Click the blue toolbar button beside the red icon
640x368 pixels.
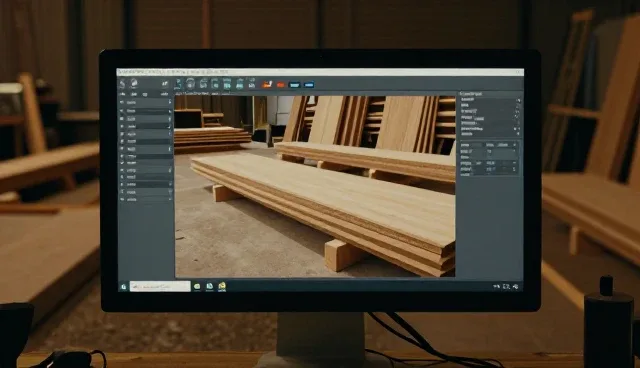click(294, 85)
